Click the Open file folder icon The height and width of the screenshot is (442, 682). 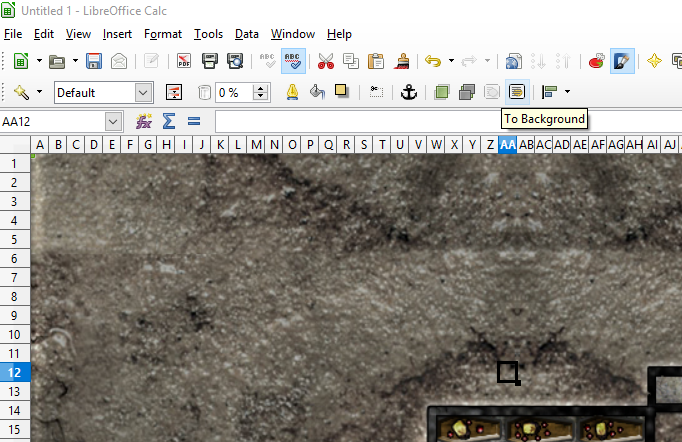[x=57, y=61]
